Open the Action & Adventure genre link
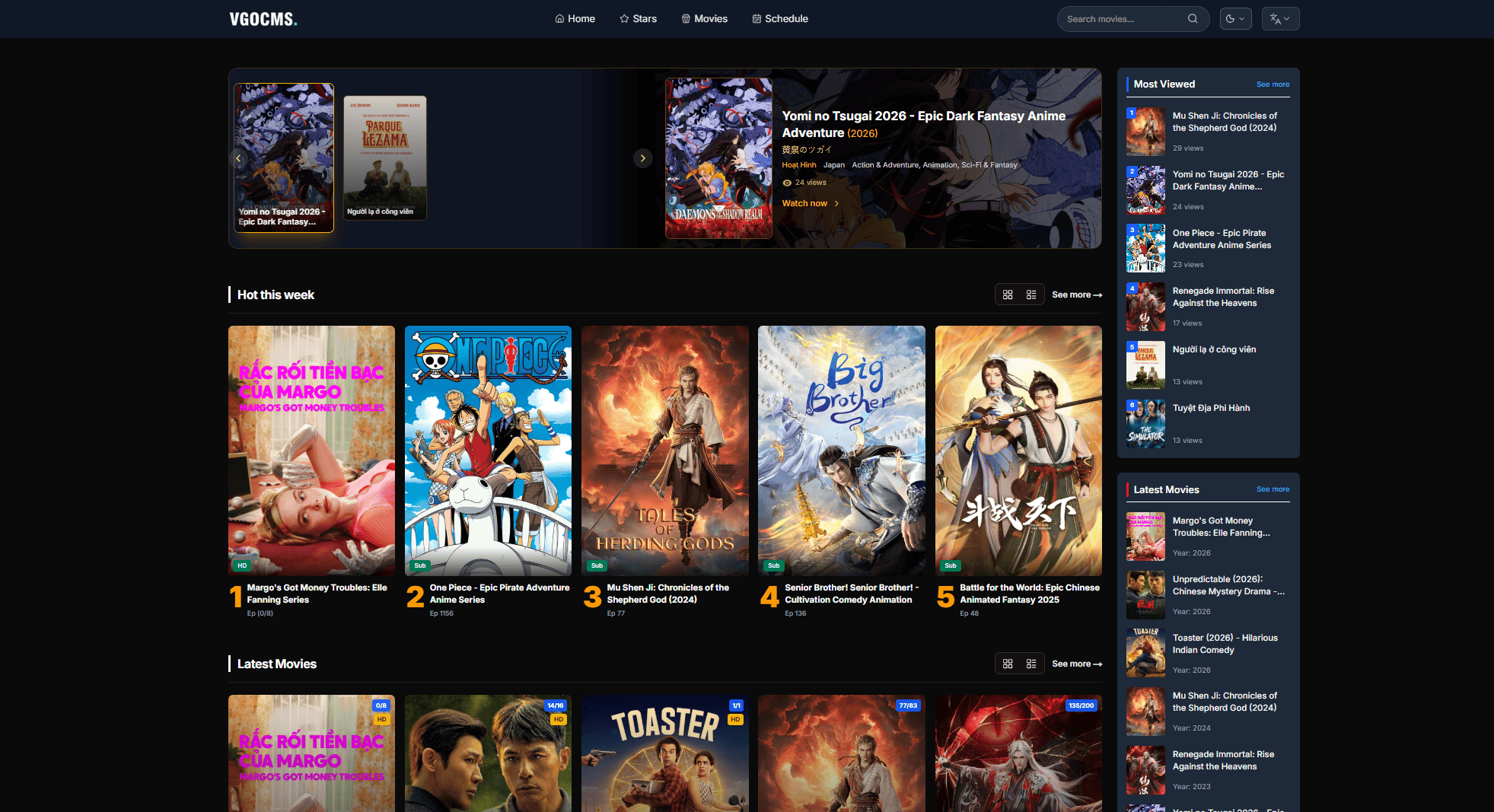Viewport: 1494px width, 812px height. 885,165
